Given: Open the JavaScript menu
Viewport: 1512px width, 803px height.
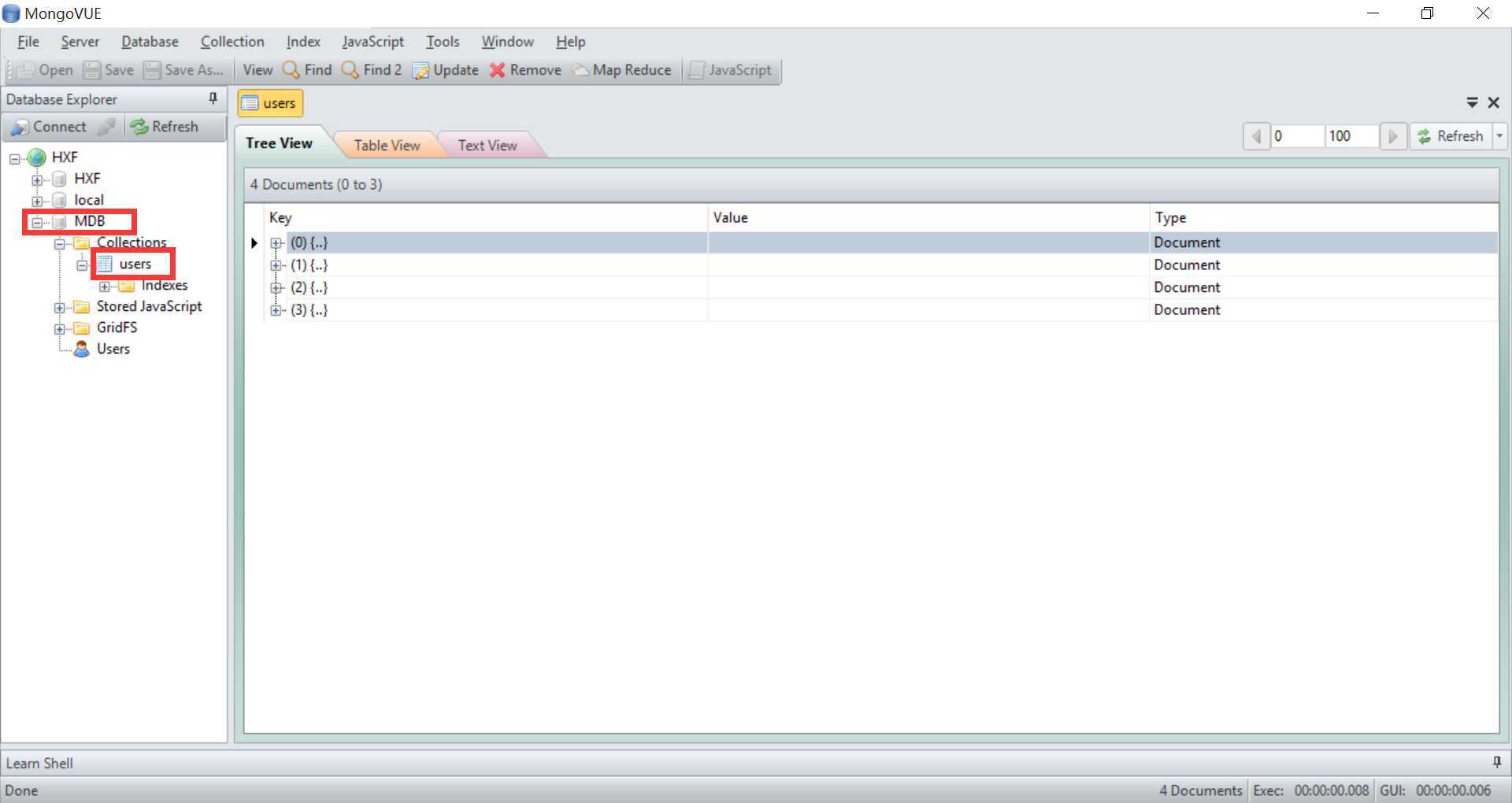Looking at the screenshot, I should point(372,42).
